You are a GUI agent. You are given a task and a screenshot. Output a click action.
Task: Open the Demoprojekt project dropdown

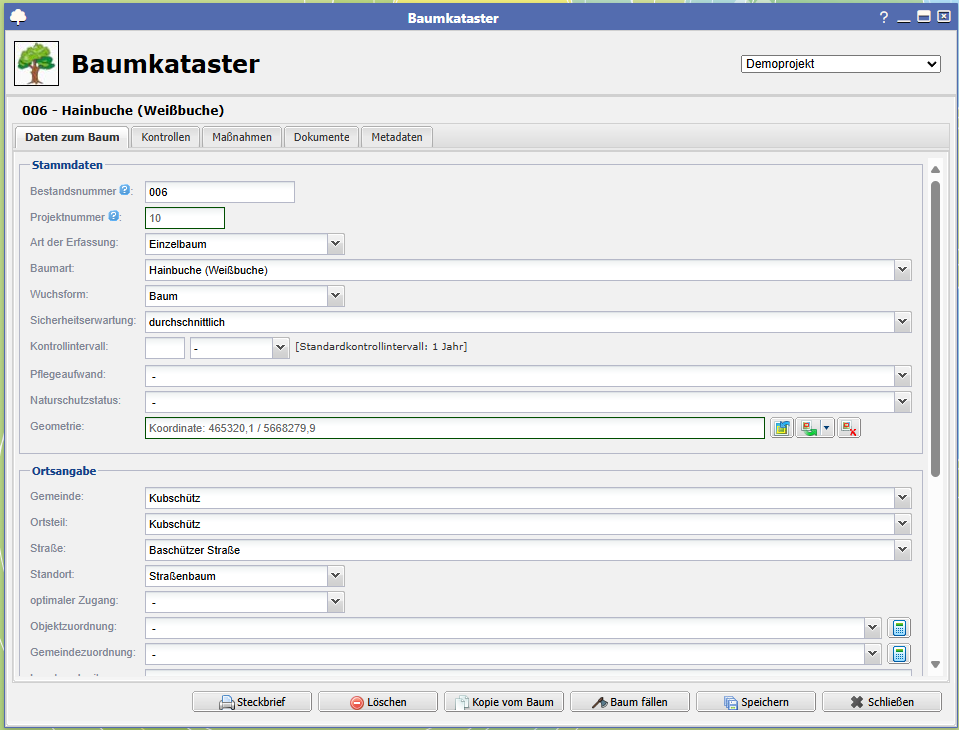click(840, 64)
